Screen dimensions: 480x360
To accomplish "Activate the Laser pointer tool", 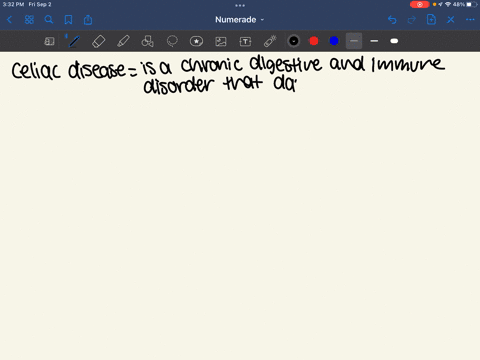I will point(270,41).
